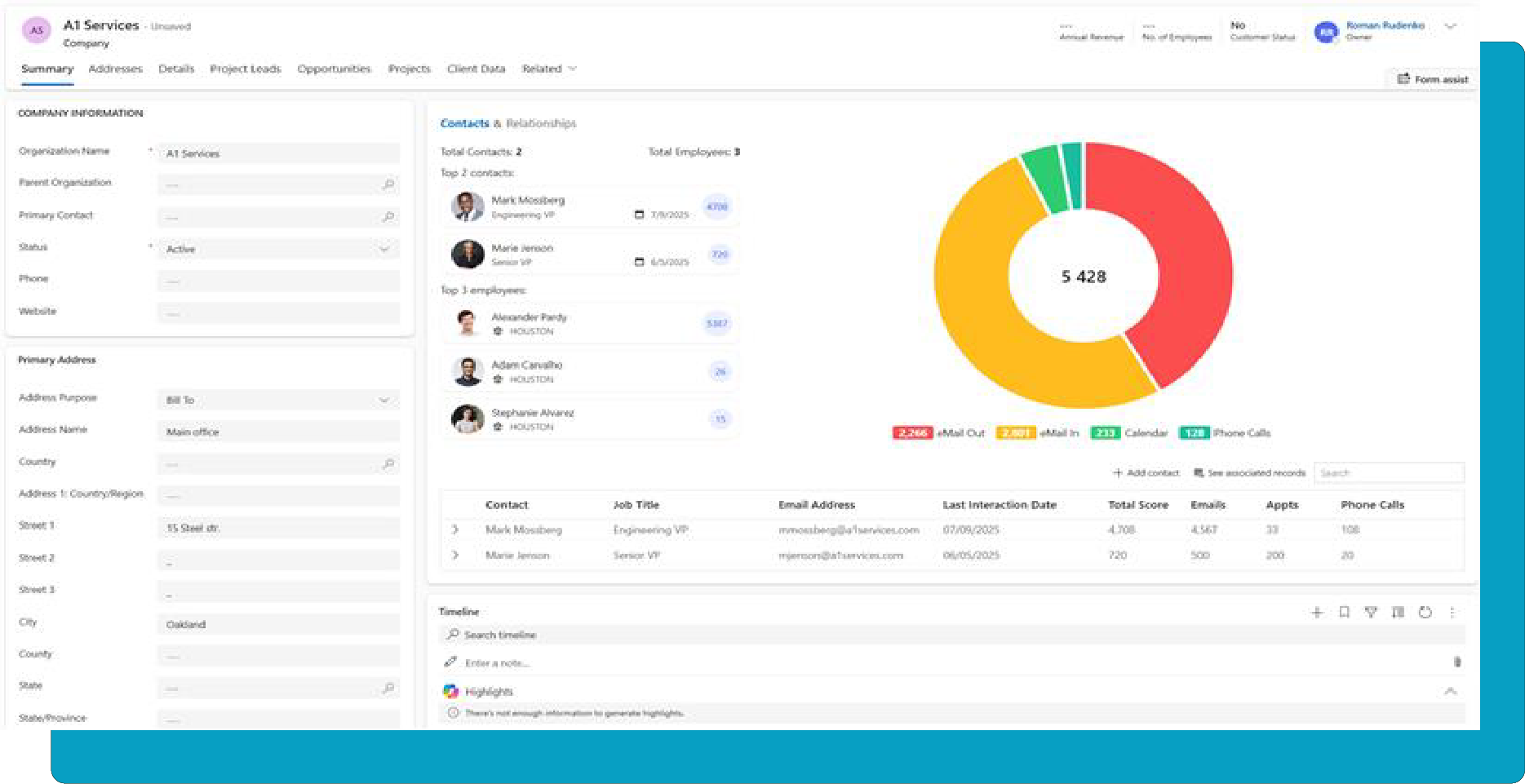The image size is (1525, 784).
Task: Collapse the Highlights section
Action: [1450, 691]
